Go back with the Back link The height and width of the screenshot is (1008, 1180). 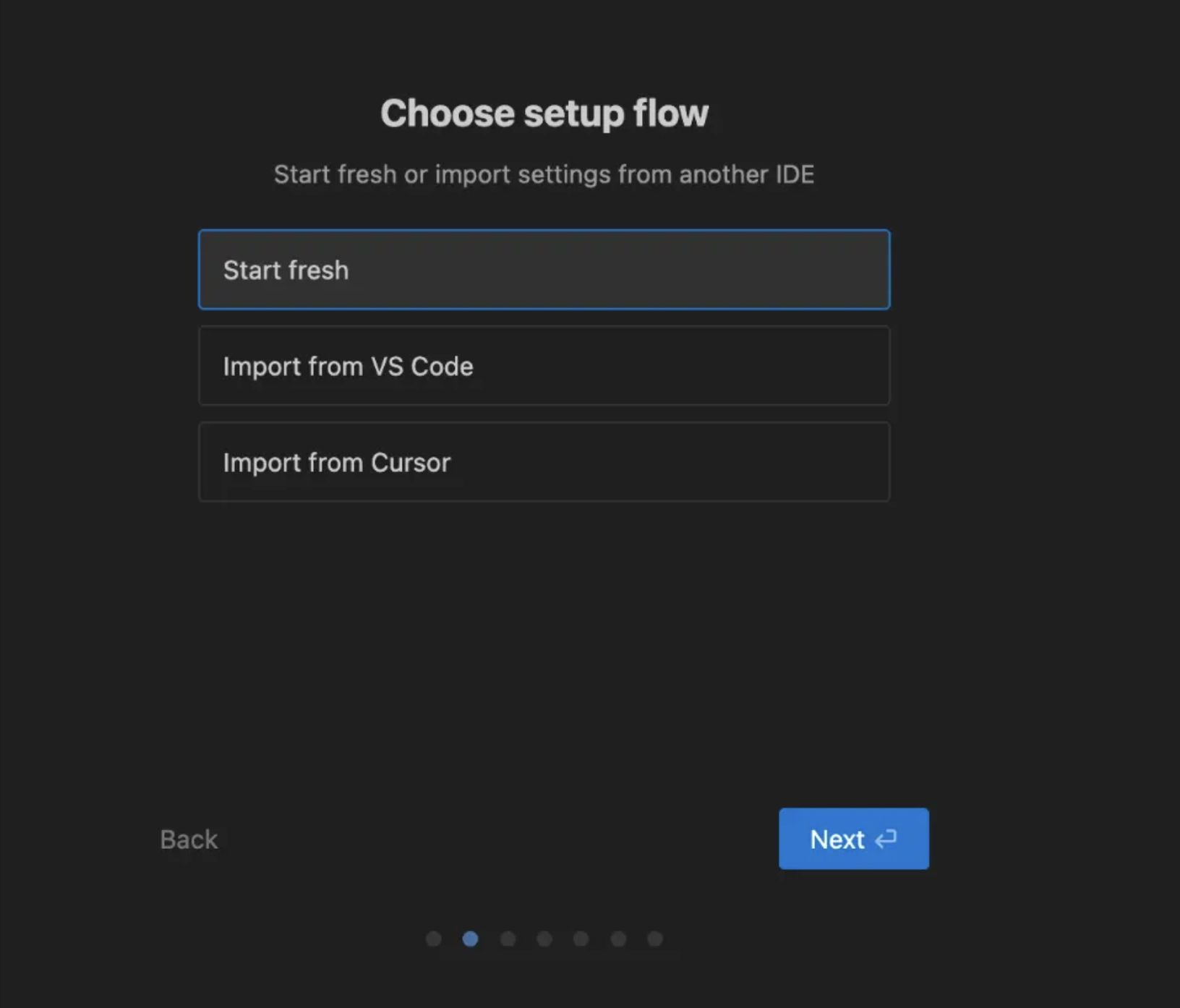[x=188, y=839]
